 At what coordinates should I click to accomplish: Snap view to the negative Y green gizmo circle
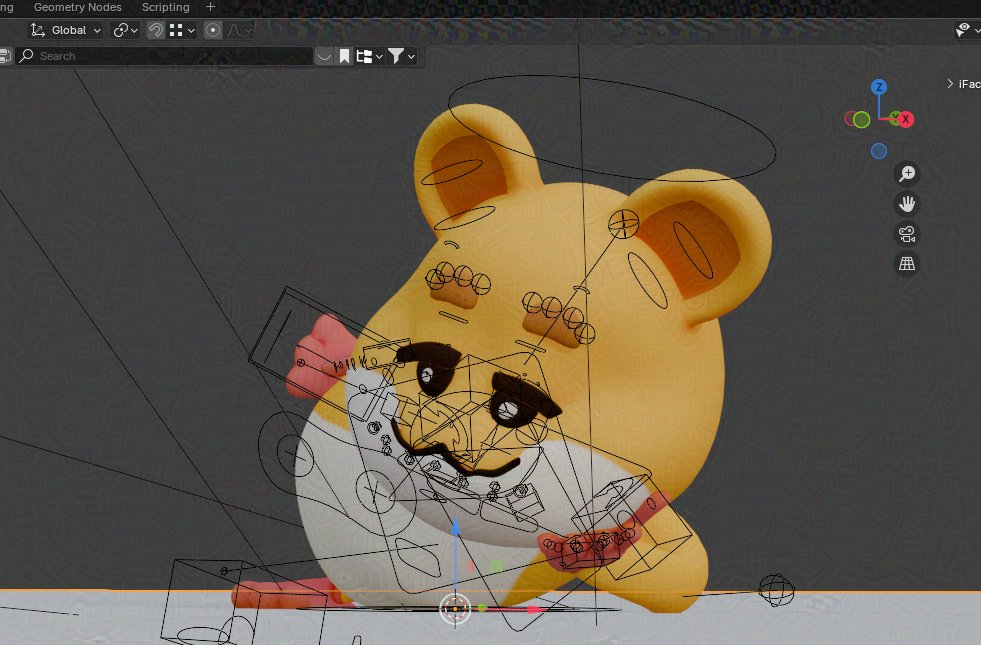(862, 119)
